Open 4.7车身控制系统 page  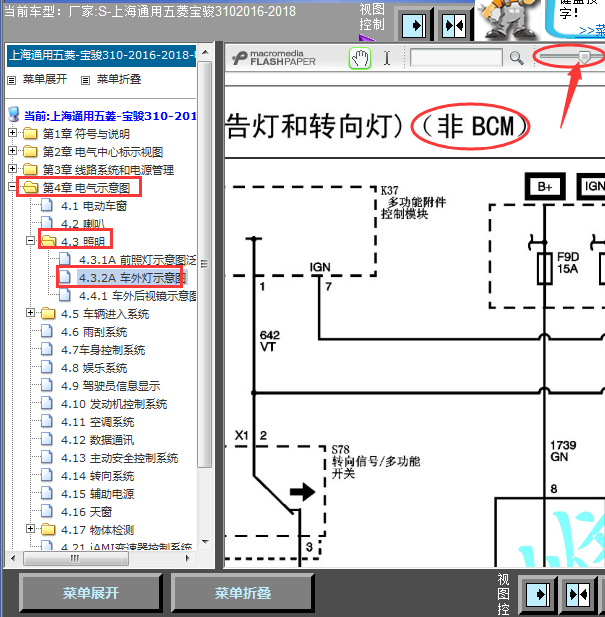click(x=103, y=350)
